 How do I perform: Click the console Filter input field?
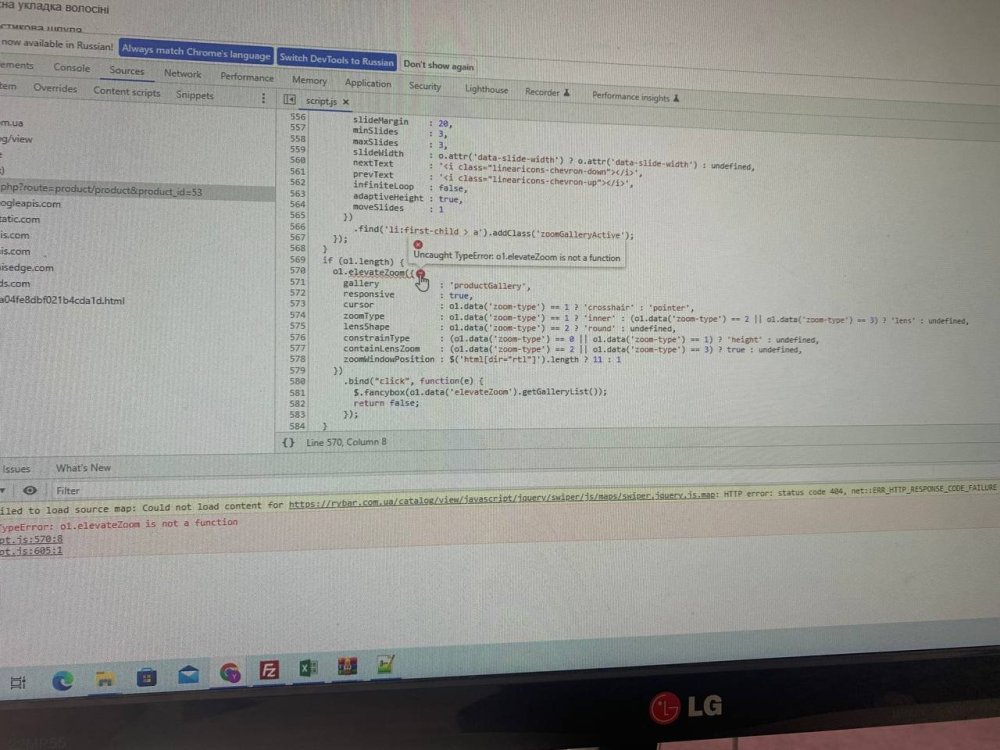click(120, 491)
